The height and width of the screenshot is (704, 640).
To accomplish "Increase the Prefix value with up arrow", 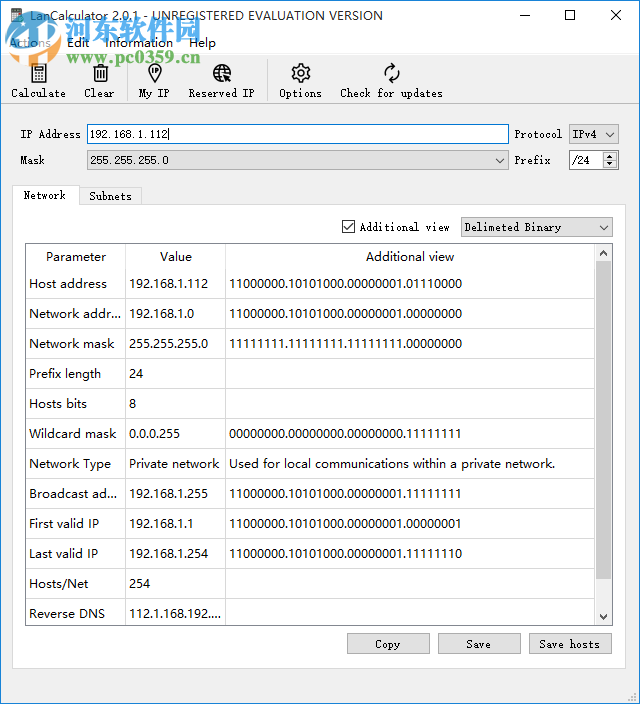I will [x=609, y=156].
